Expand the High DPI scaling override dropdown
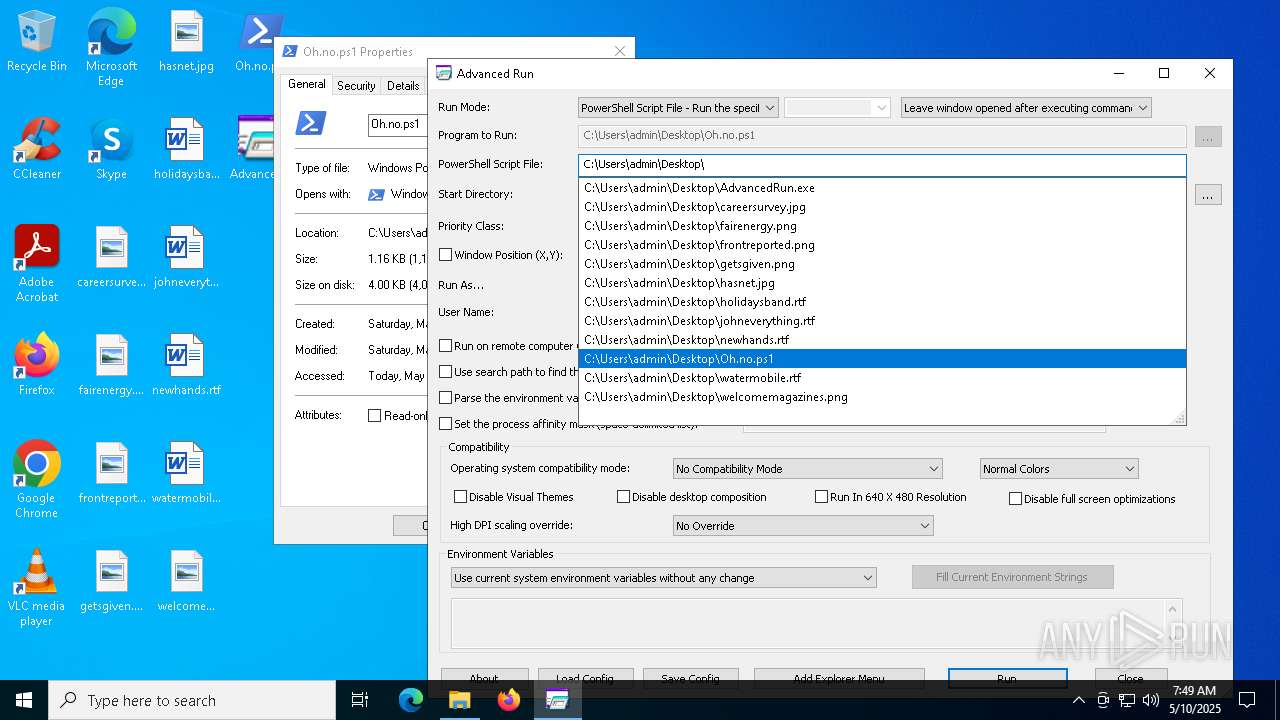Viewport: 1280px width, 720px height. [x=803, y=526]
